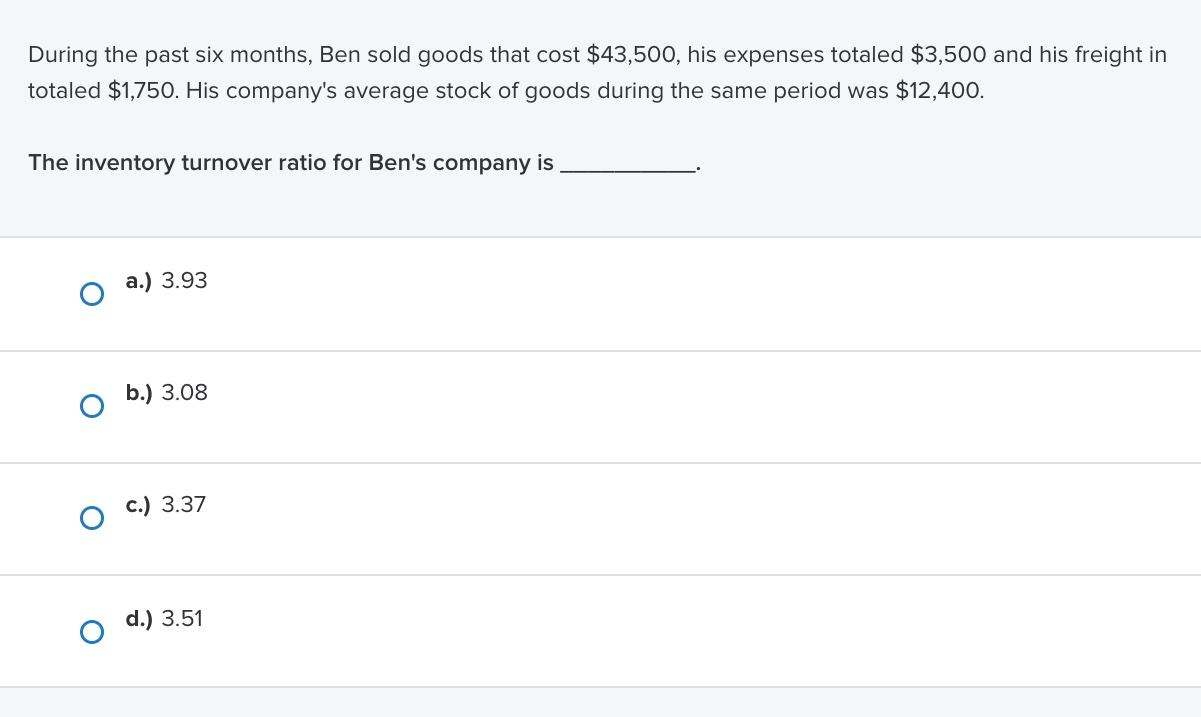Click the answer label 3.08
The height and width of the screenshot is (717, 1201).
184,393
